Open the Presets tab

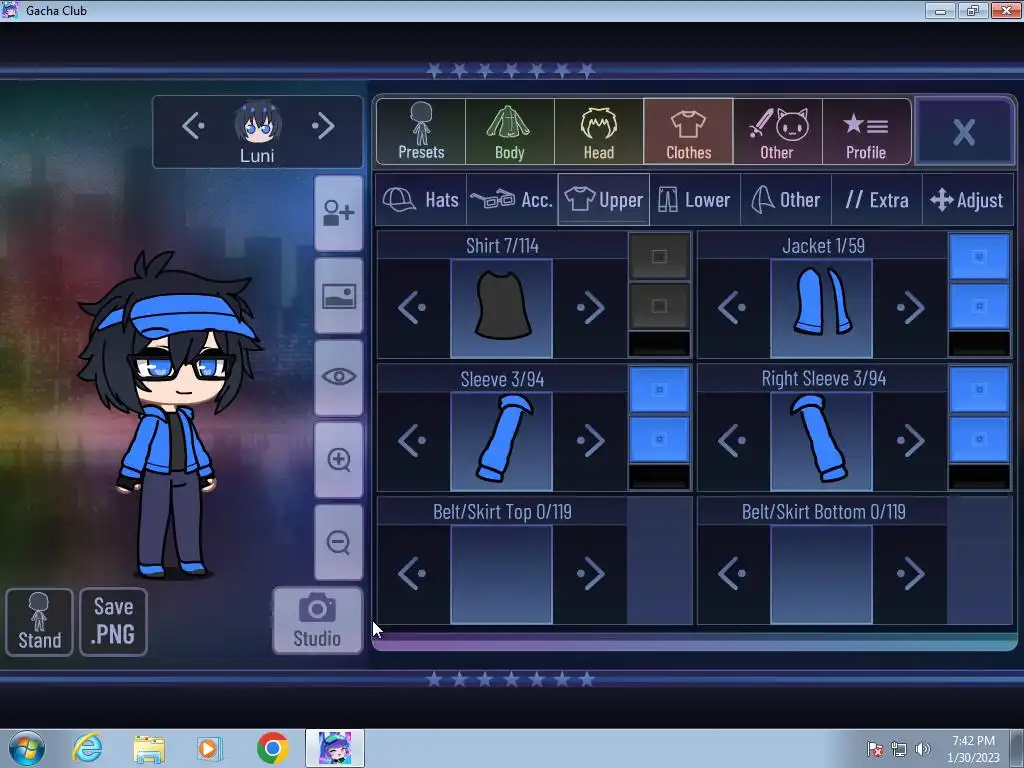[x=421, y=131]
